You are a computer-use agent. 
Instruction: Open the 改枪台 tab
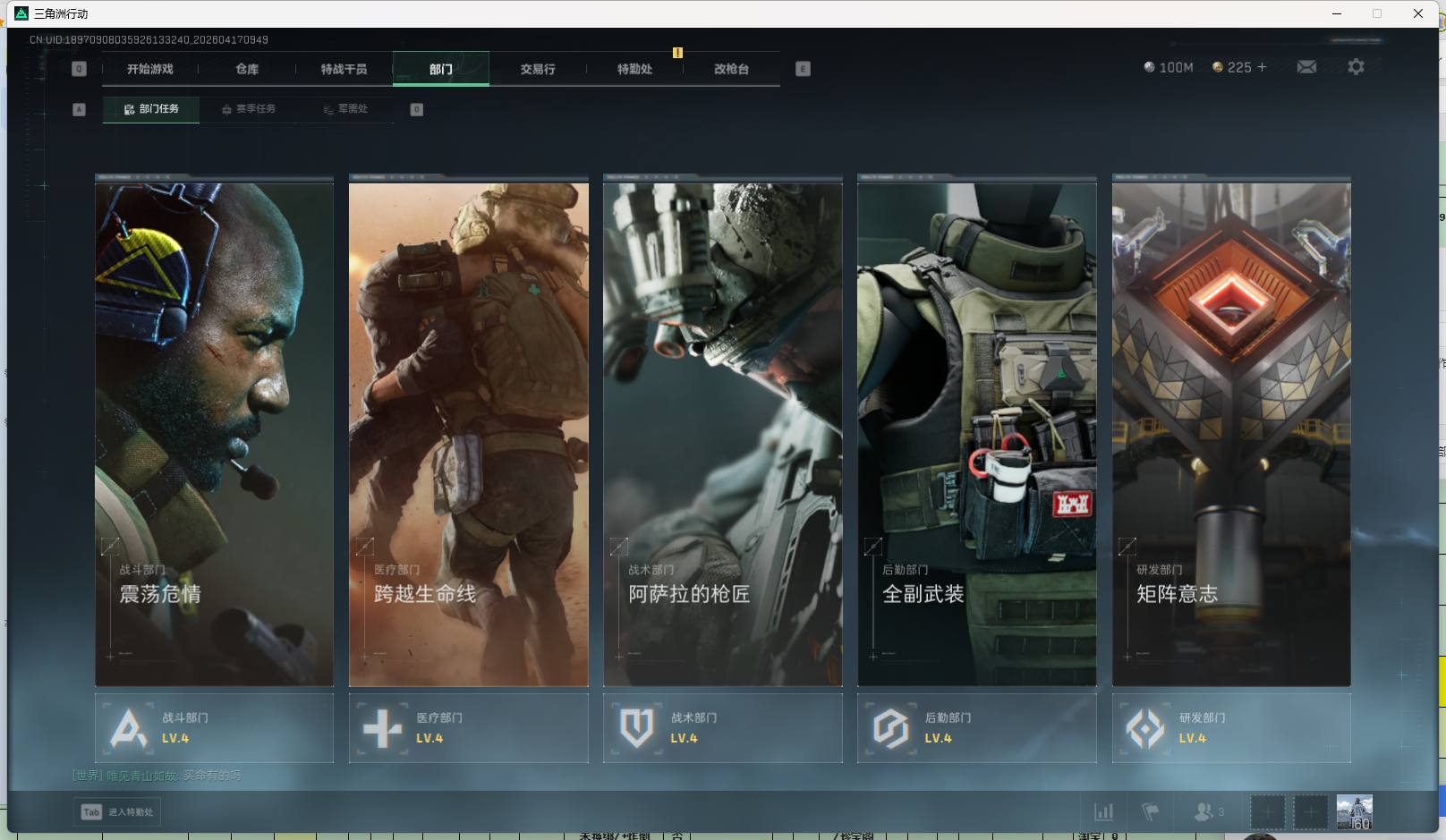(x=731, y=69)
